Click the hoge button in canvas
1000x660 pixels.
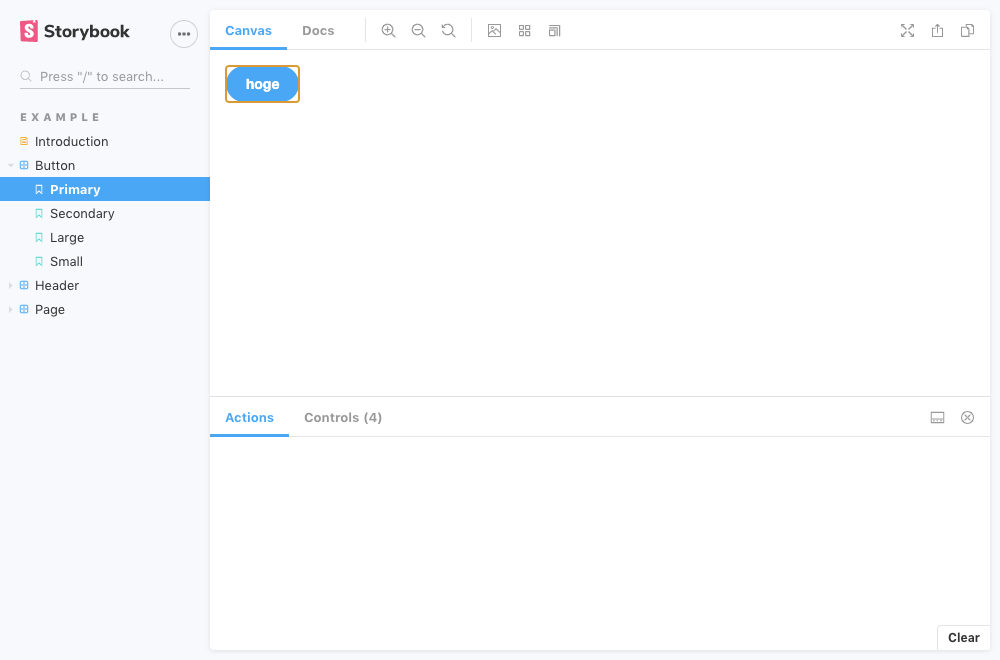point(262,84)
